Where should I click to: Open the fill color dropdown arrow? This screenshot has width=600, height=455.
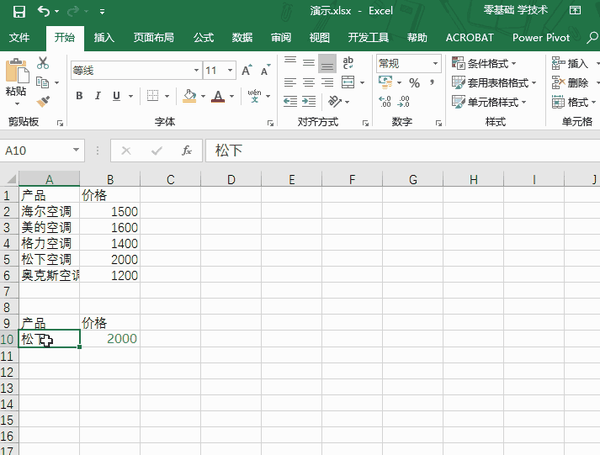[x=203, y=96]
